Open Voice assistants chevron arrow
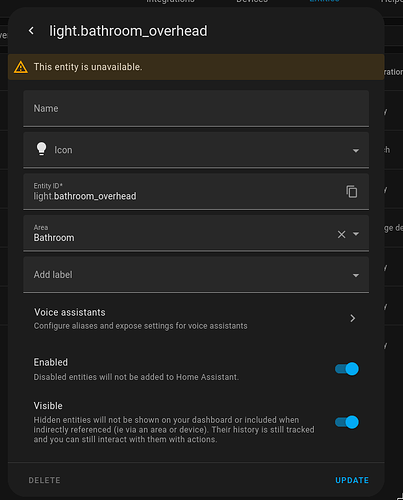The image size is (403, 500). point(353,318)
